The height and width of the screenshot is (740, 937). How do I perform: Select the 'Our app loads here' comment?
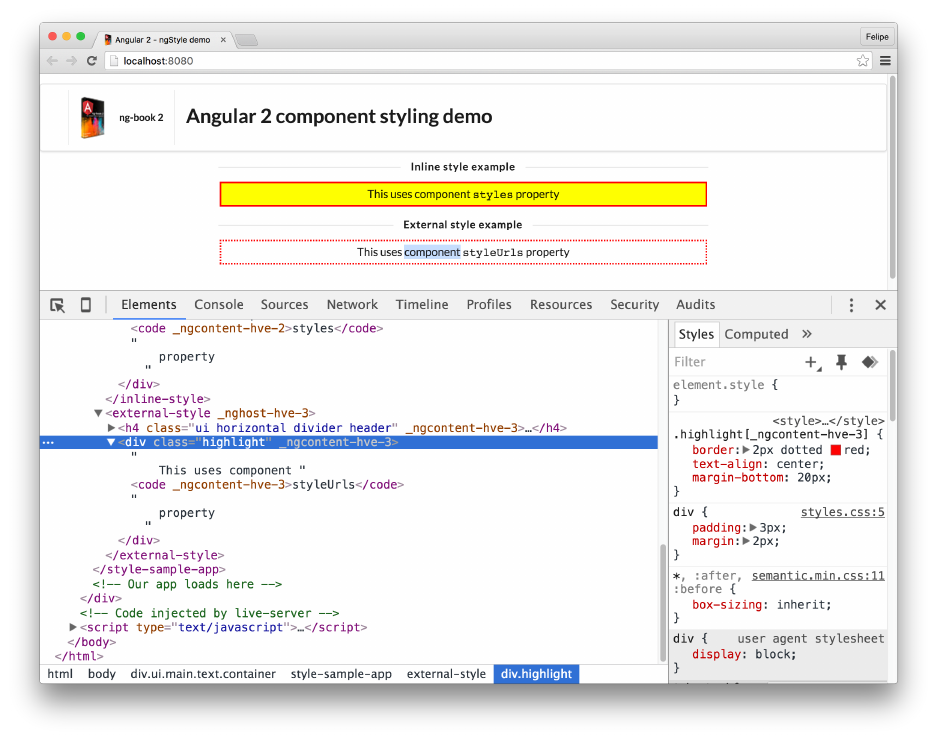[x=187, y=585]
